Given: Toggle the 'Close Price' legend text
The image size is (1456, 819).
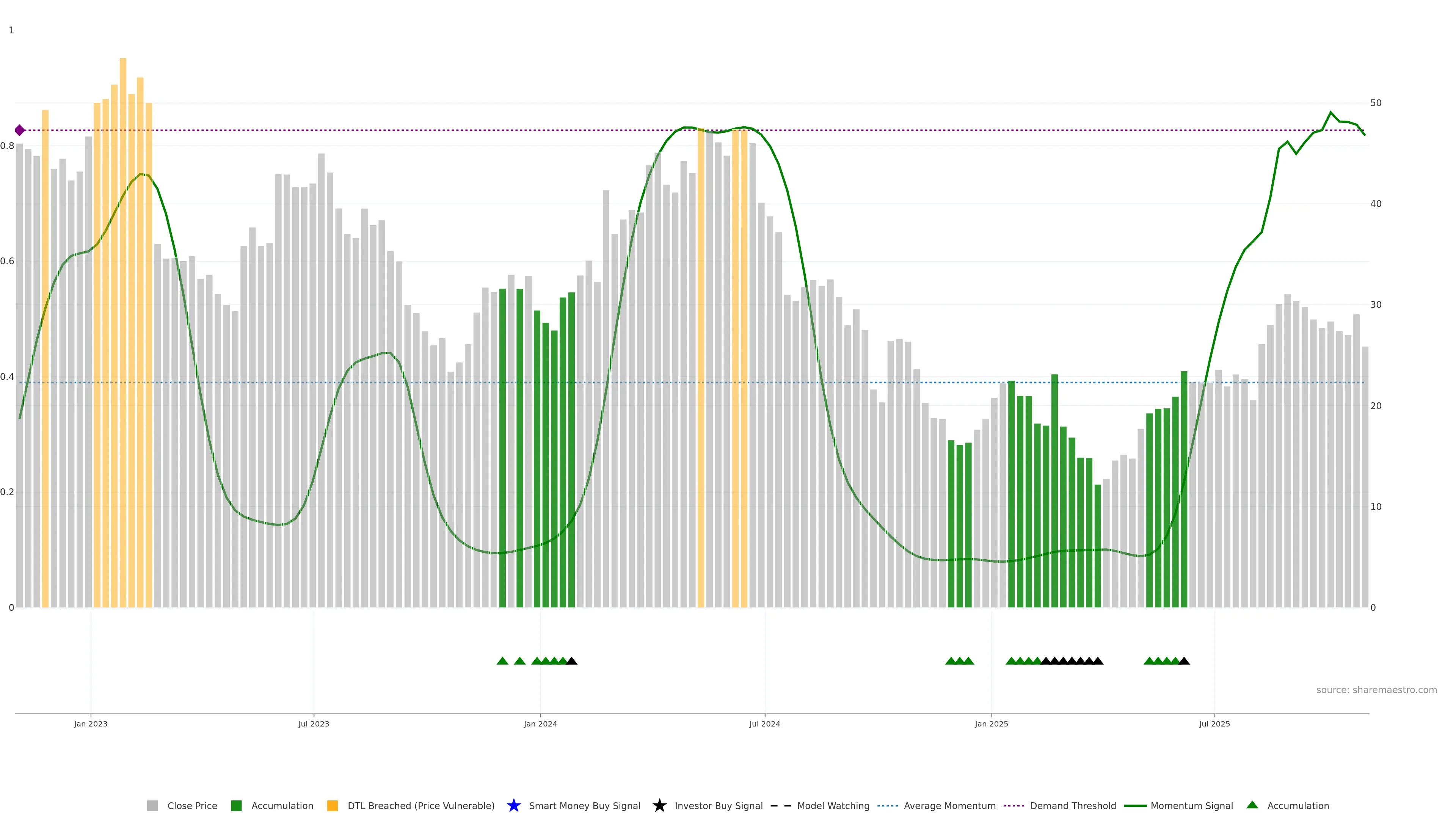Looking at the screenshot, I should (x=192, y=805).
